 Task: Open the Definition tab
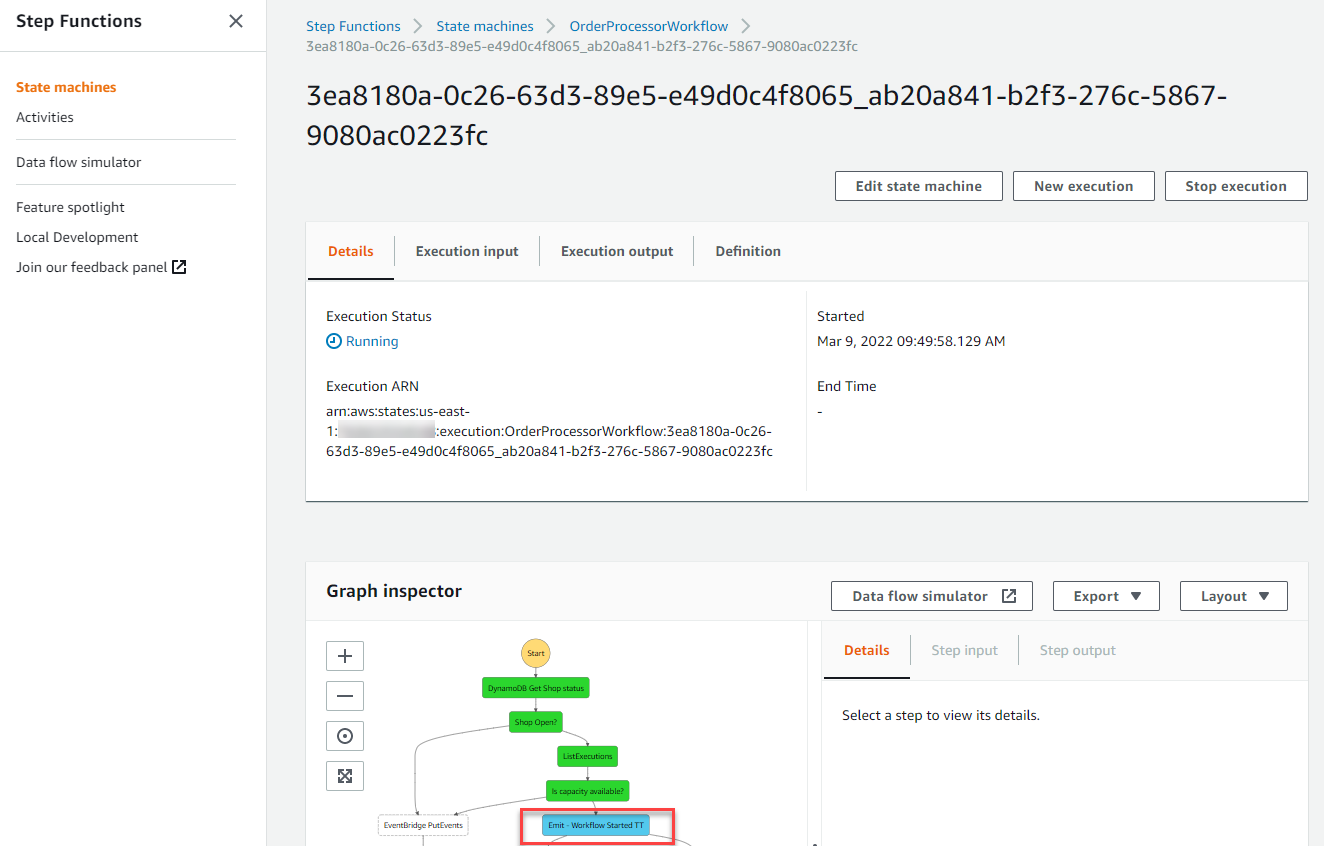(748, 251)
